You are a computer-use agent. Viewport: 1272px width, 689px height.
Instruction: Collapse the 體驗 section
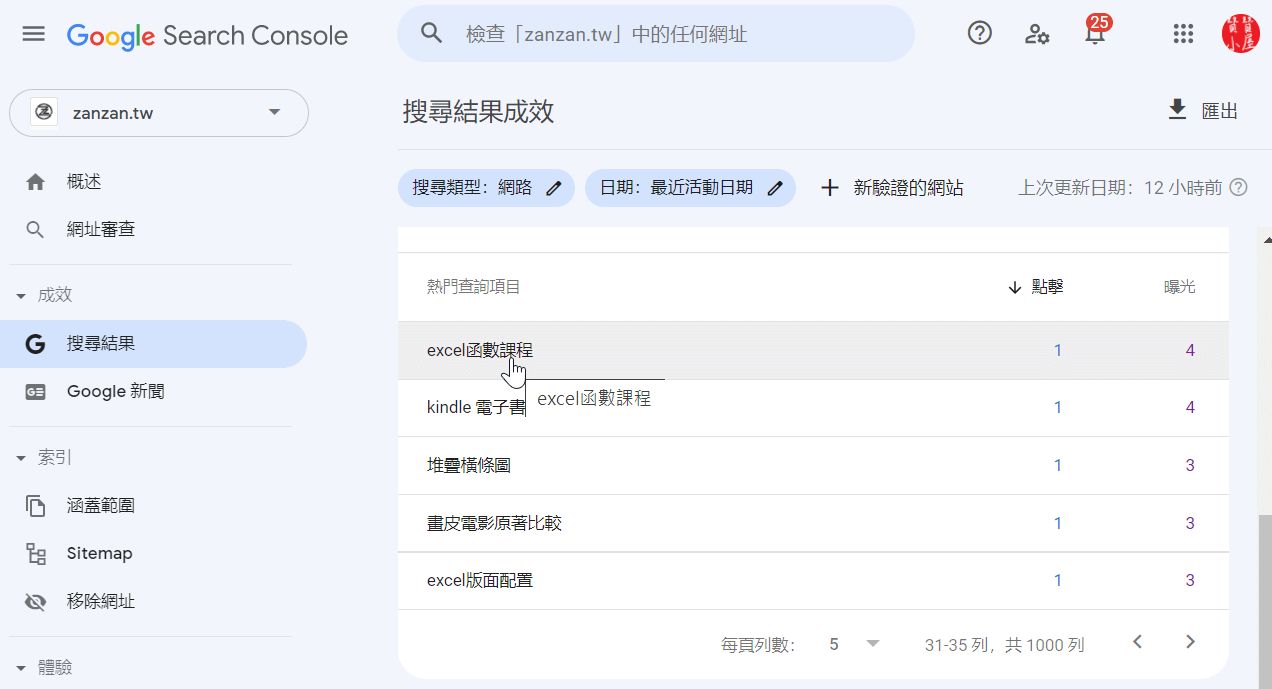point(44,668)
